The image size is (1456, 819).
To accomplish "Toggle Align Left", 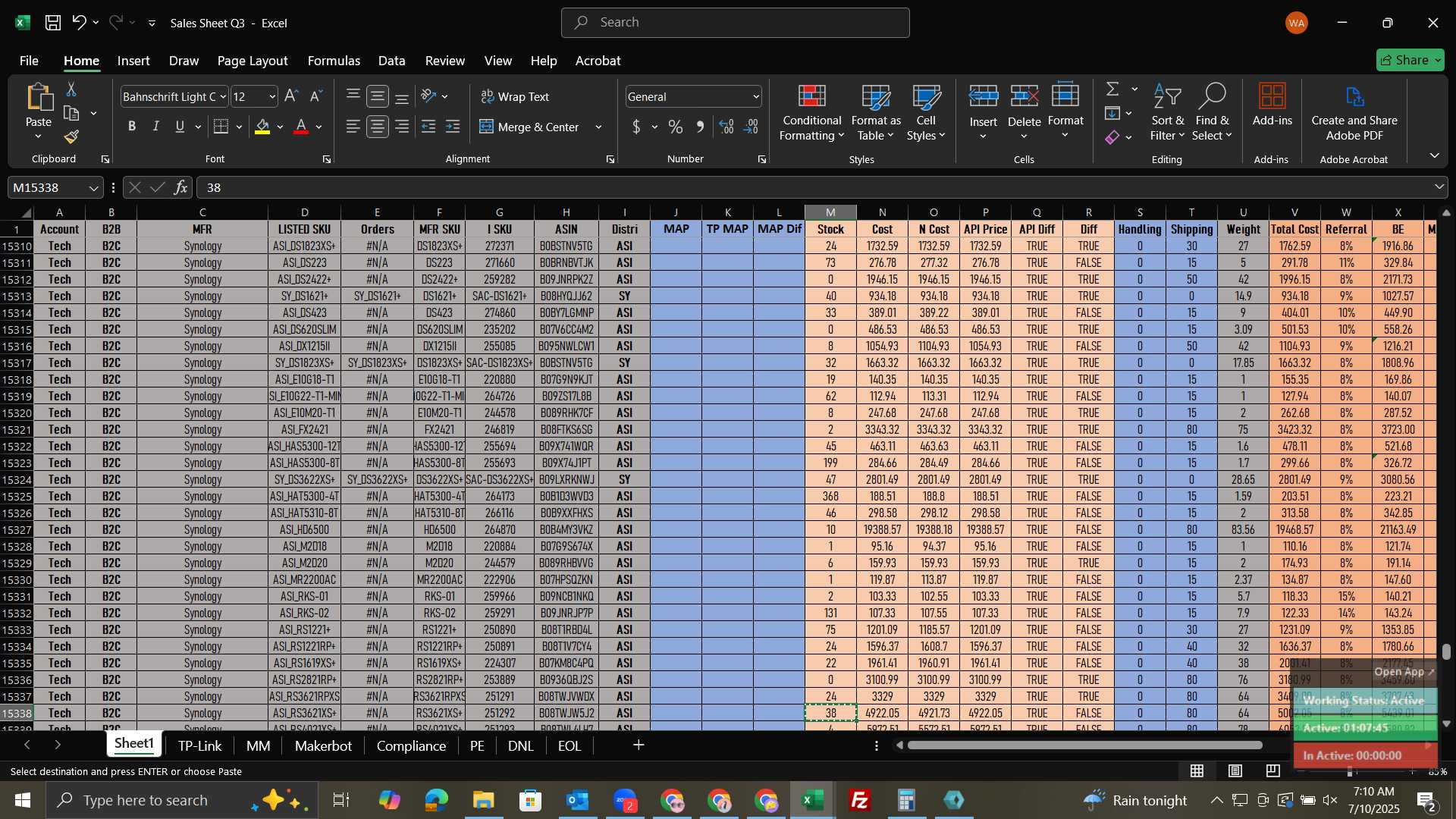I will [353, 127].
